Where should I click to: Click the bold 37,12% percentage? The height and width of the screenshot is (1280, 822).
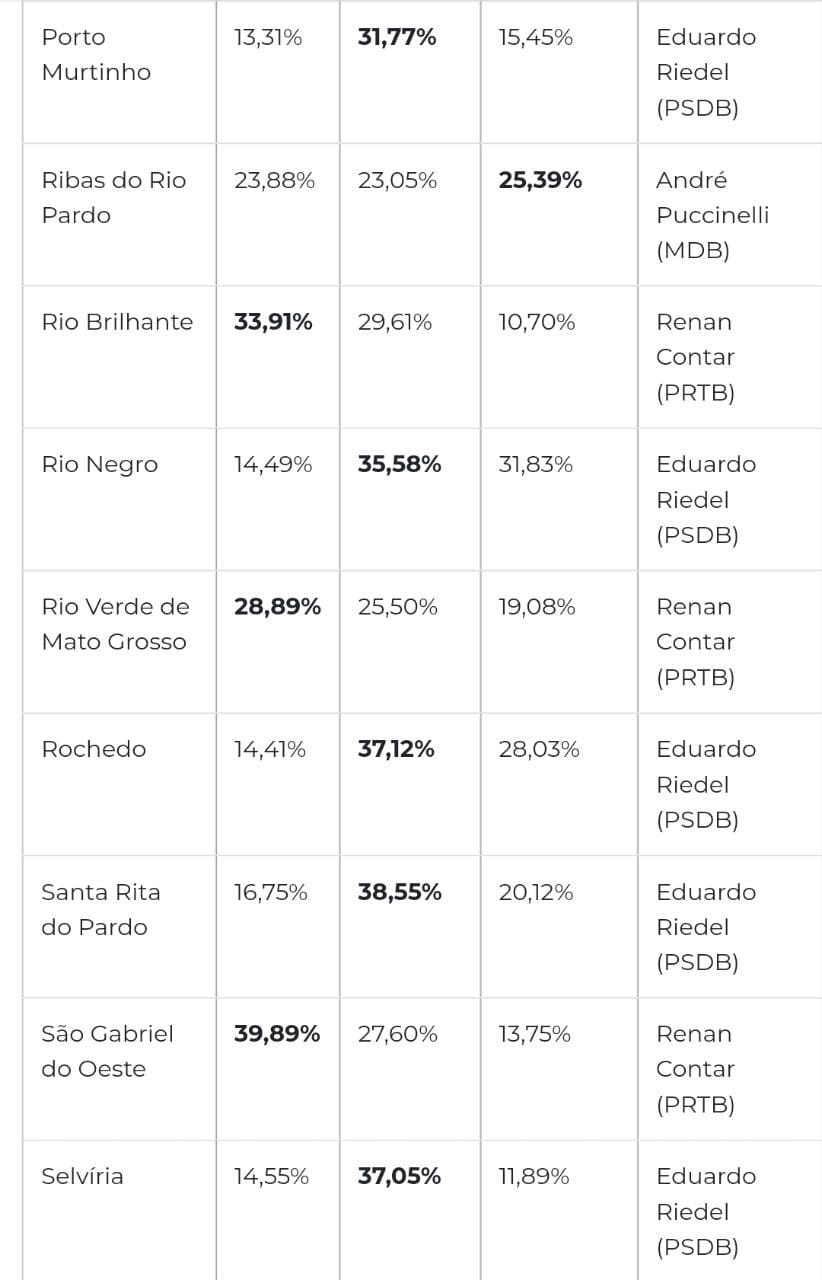tap(396, 750)
